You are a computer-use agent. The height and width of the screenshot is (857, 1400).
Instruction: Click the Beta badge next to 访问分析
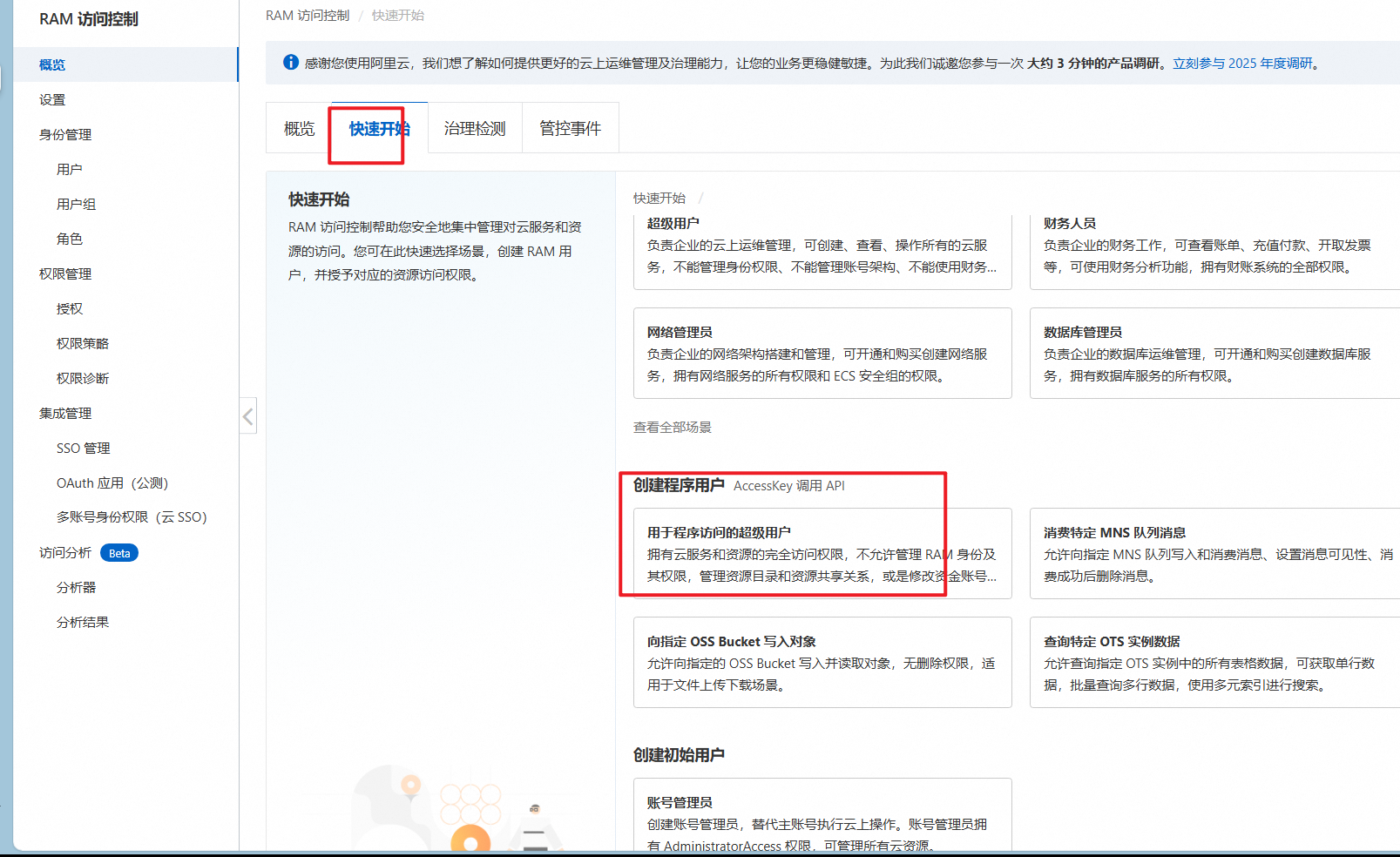118,552
